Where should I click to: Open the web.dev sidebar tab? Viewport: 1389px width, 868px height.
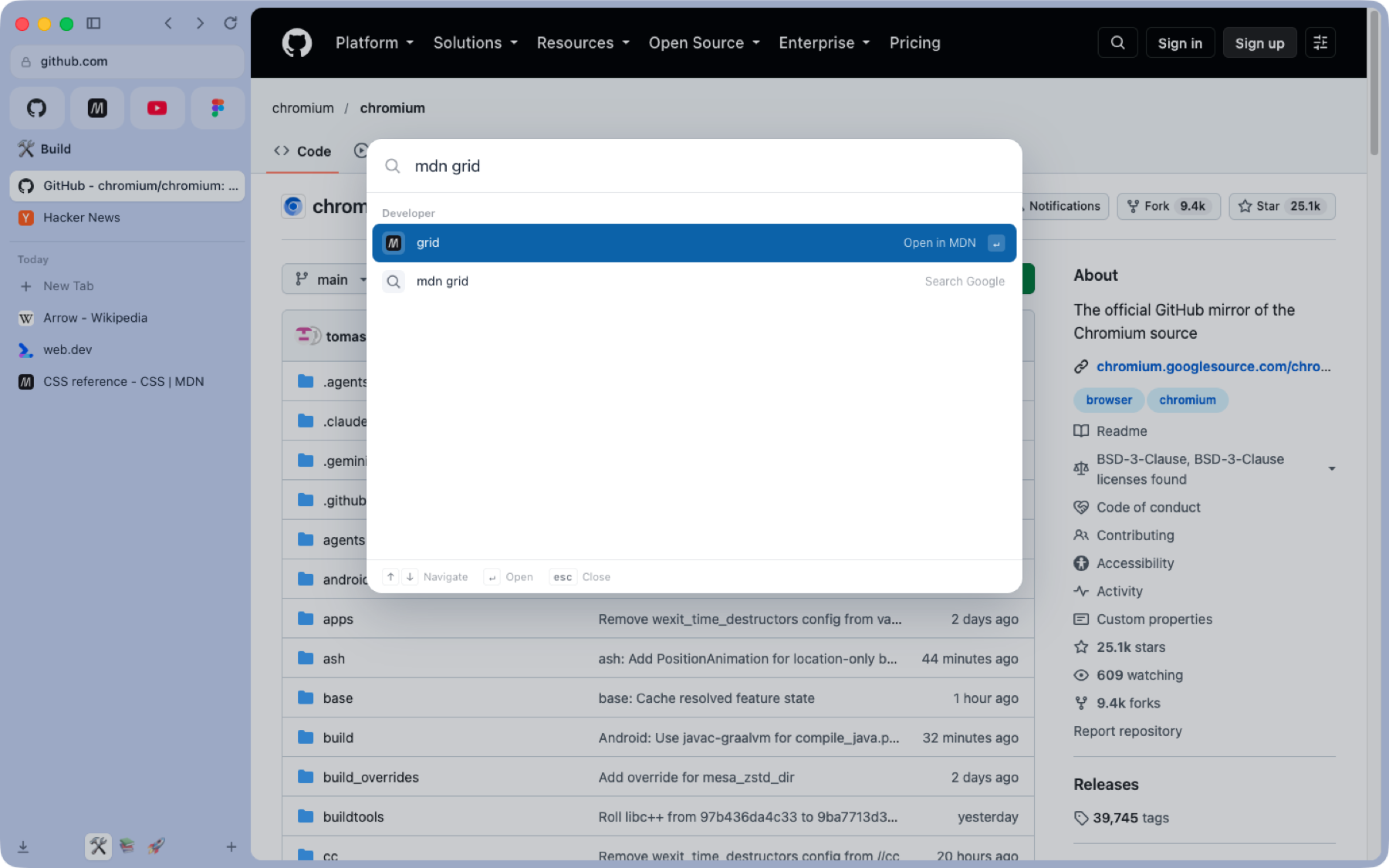click(127, 350)
